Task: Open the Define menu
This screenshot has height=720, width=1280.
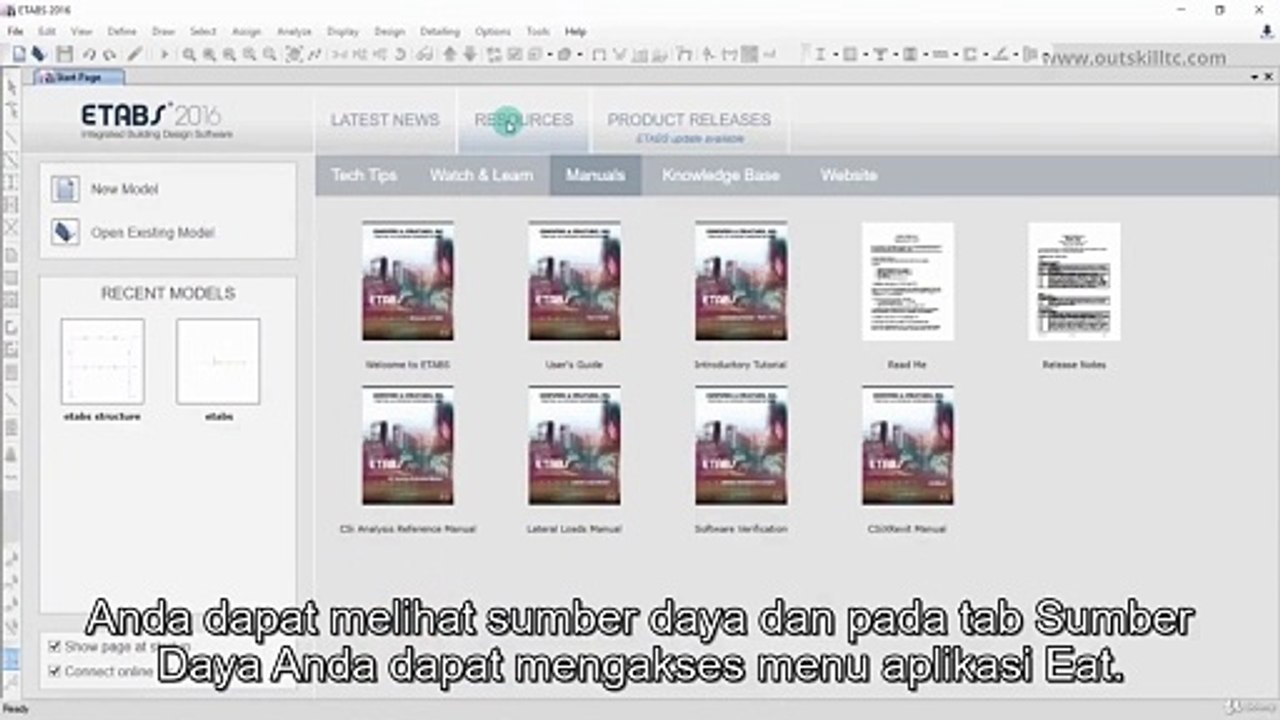Action: pos(122,32)
